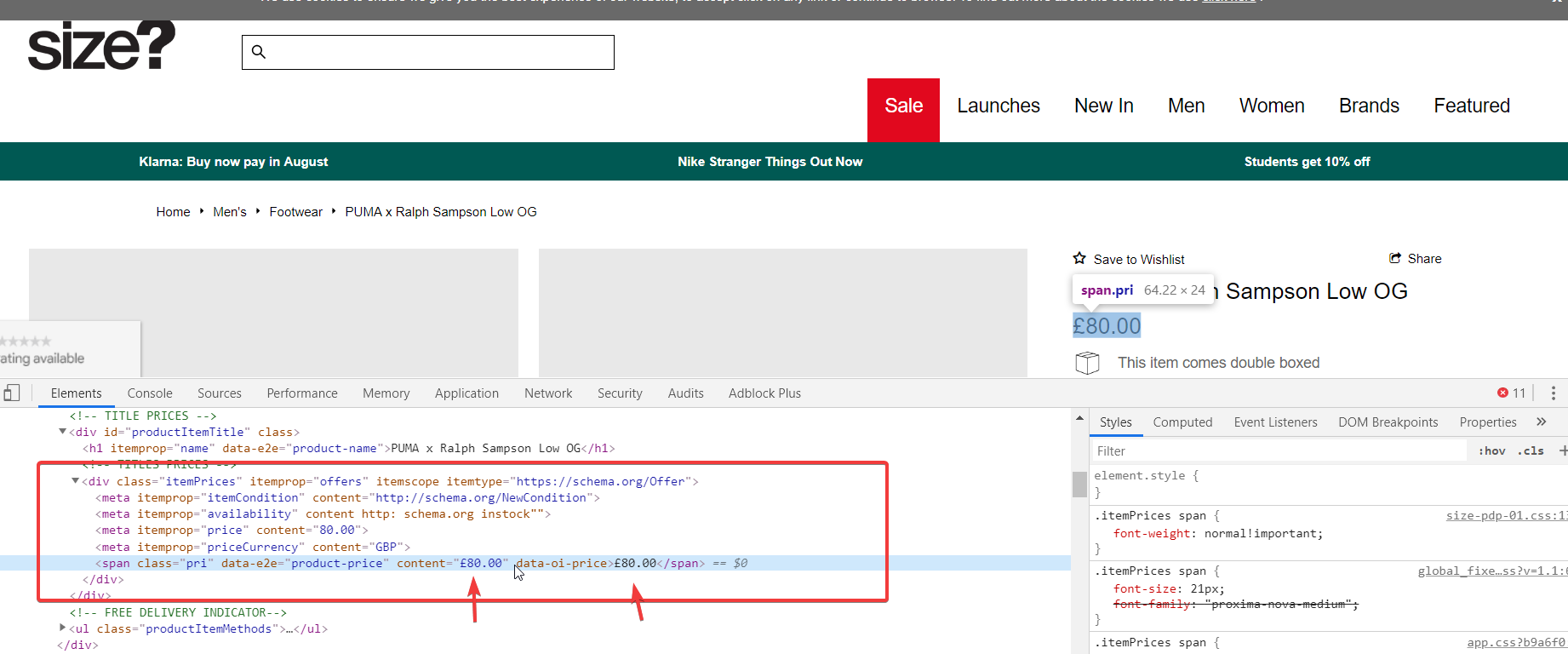1568x654 pixels.
Task: Show more Styles pane tabs chevron
Action: coord(1541,422)
